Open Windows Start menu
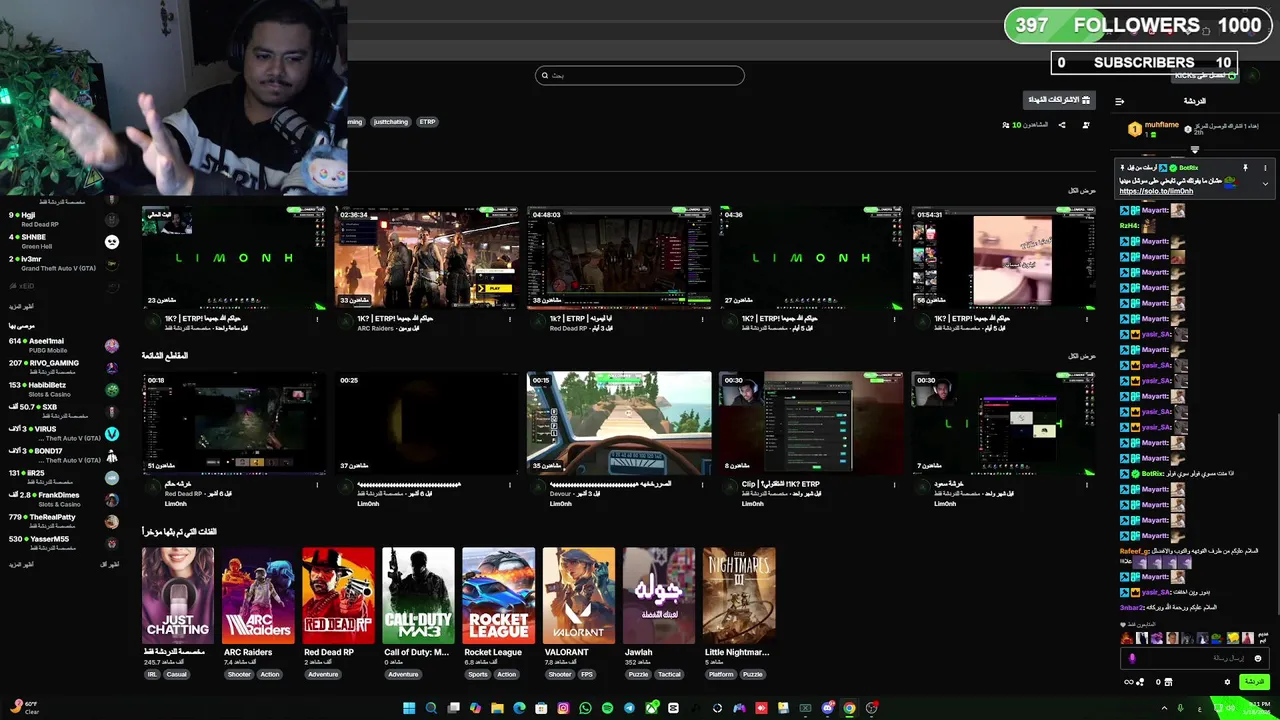The image size is (1280, 720). 409,708
